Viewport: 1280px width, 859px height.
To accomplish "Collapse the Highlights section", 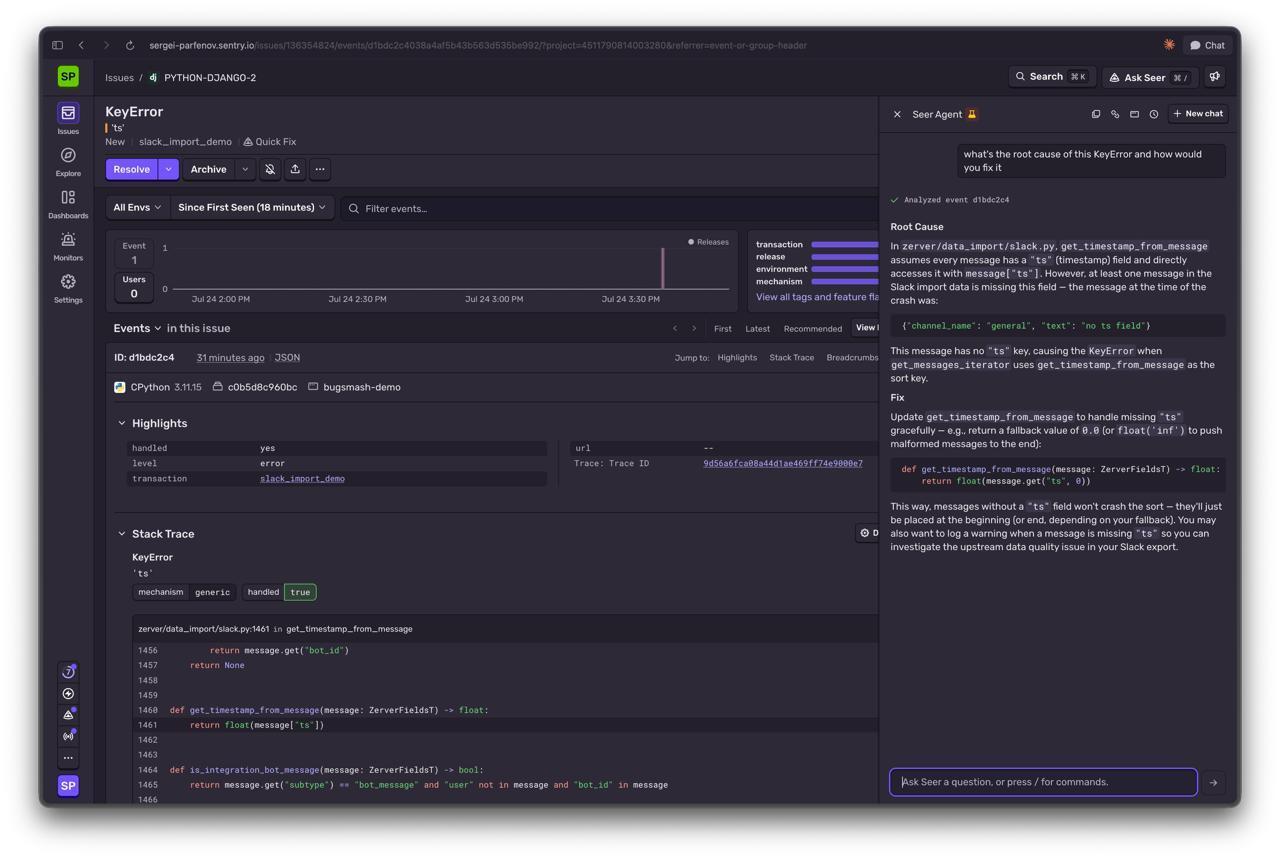I will point(122,424).
